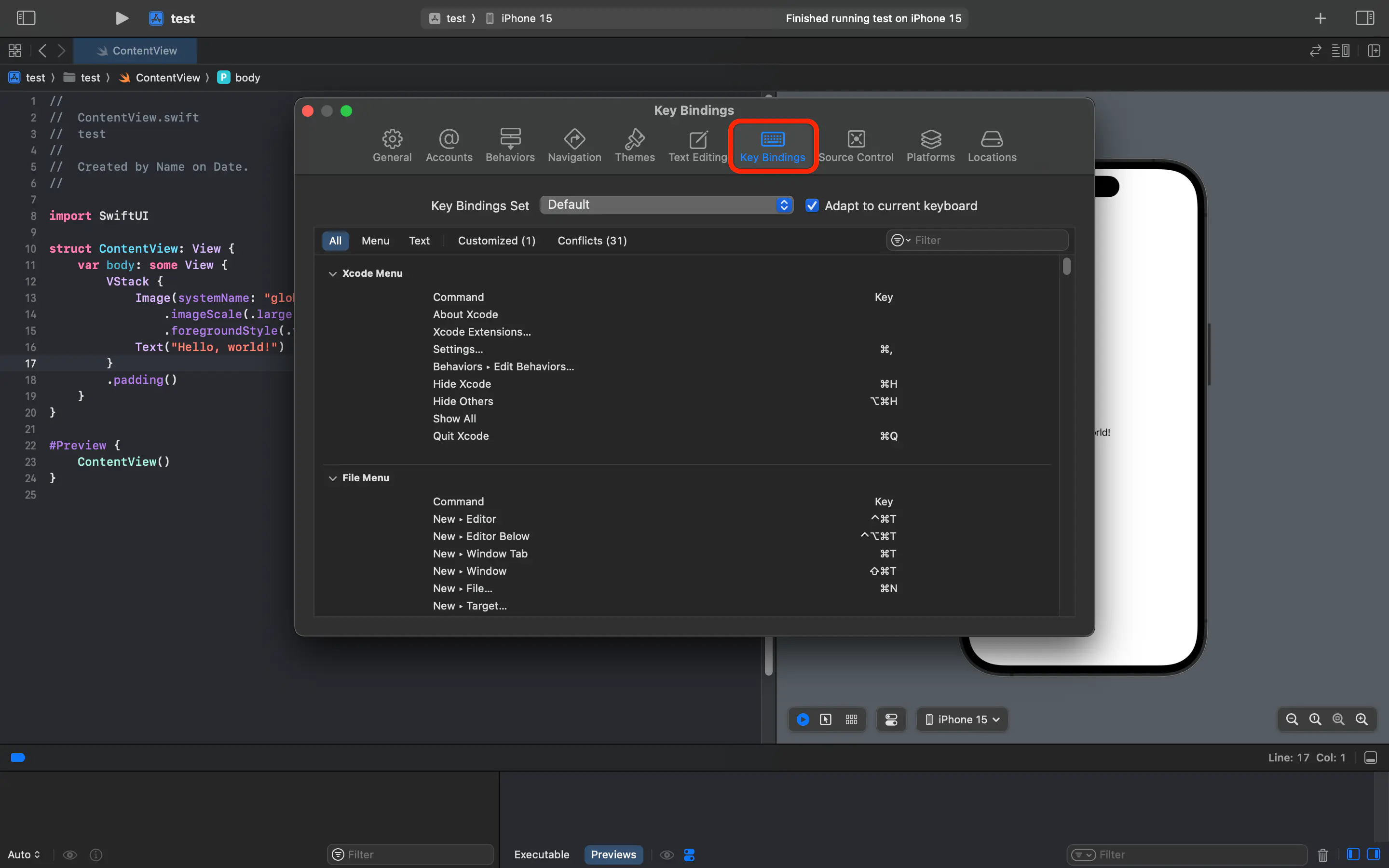Enable selectable preview mode icon
The height and width of the screenshot is (868, 1389).
825,719
